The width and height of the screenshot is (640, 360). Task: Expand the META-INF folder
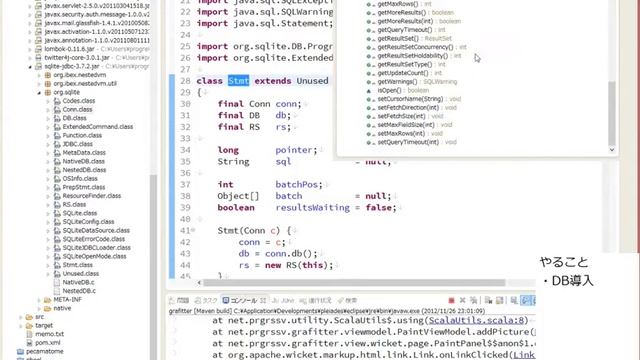[x=39, y=300]
